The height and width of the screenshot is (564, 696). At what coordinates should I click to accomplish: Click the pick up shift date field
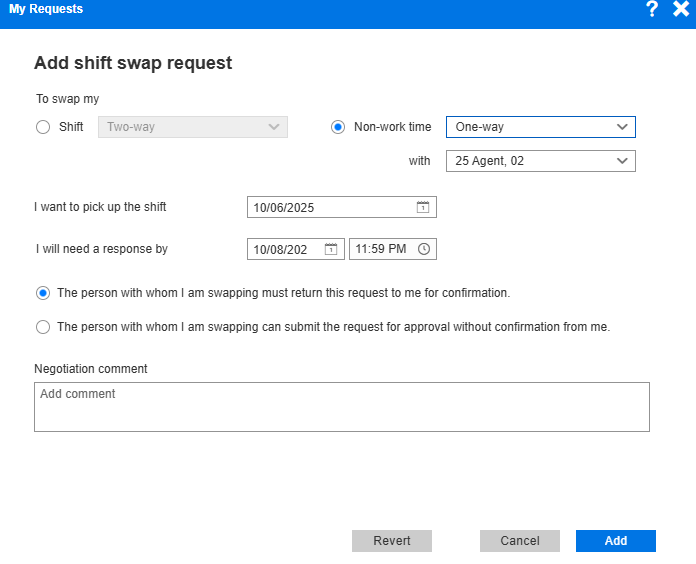(330, 208)
